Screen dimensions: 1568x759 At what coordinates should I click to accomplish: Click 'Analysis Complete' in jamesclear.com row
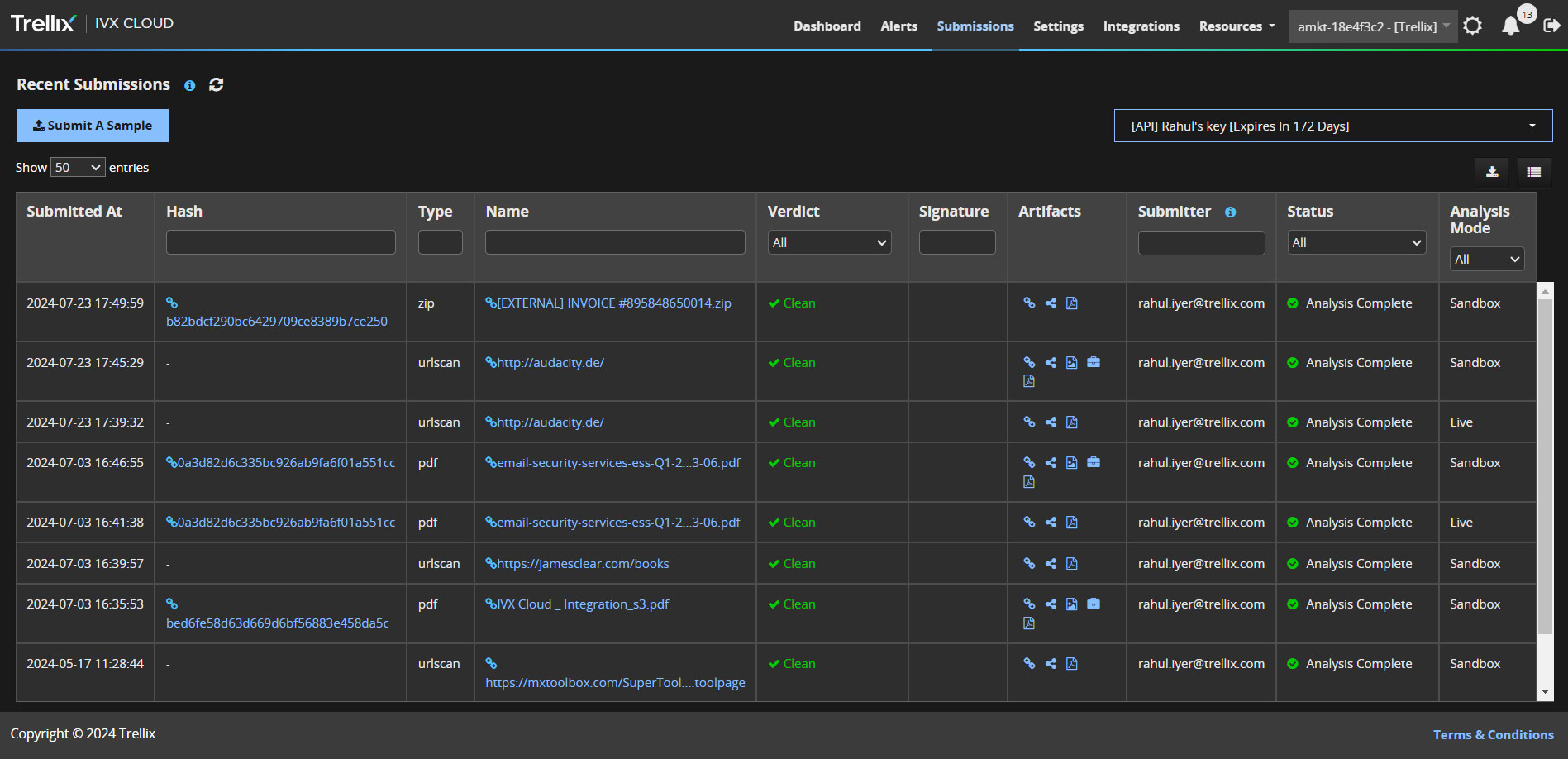pos(1359,564)
